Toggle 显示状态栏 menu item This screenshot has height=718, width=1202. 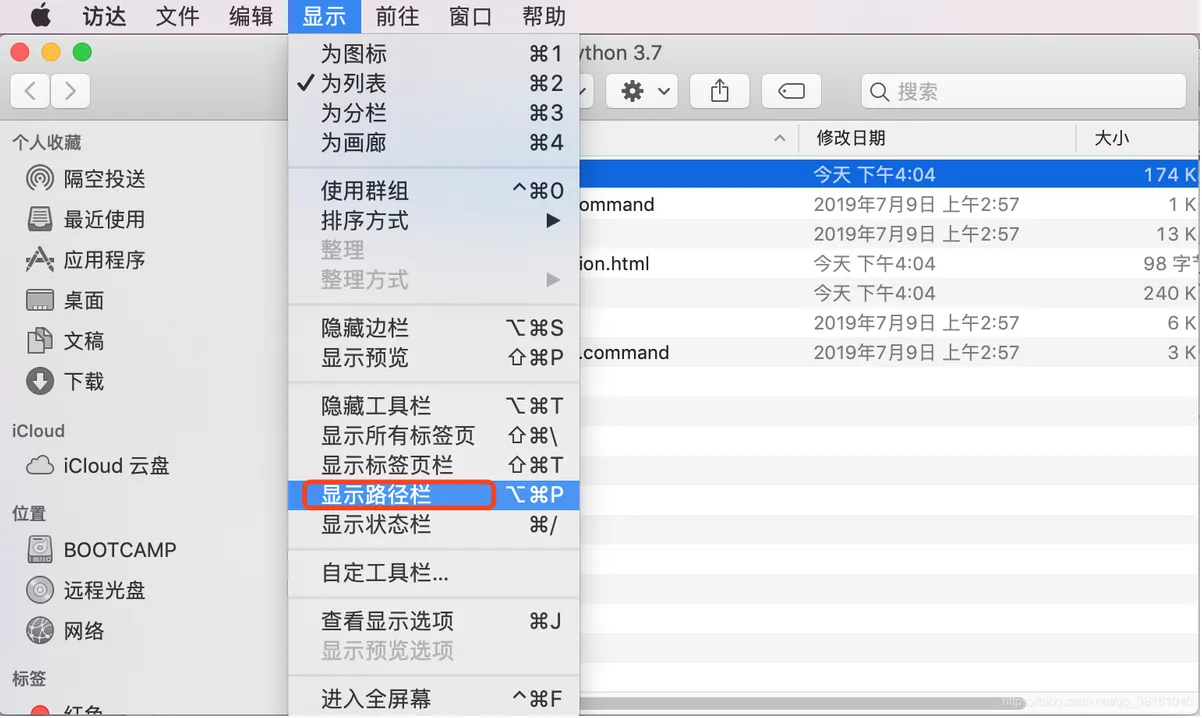[x=434, y=524]
